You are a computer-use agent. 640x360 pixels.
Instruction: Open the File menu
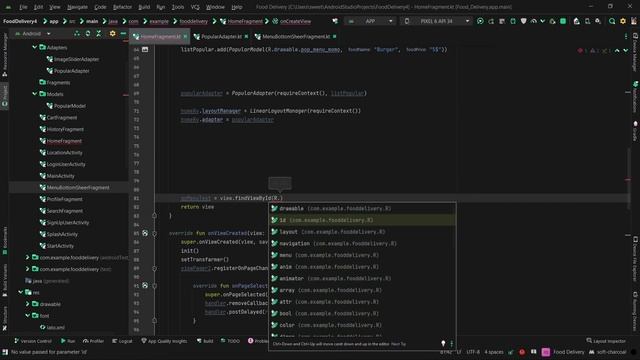(23, 7)
